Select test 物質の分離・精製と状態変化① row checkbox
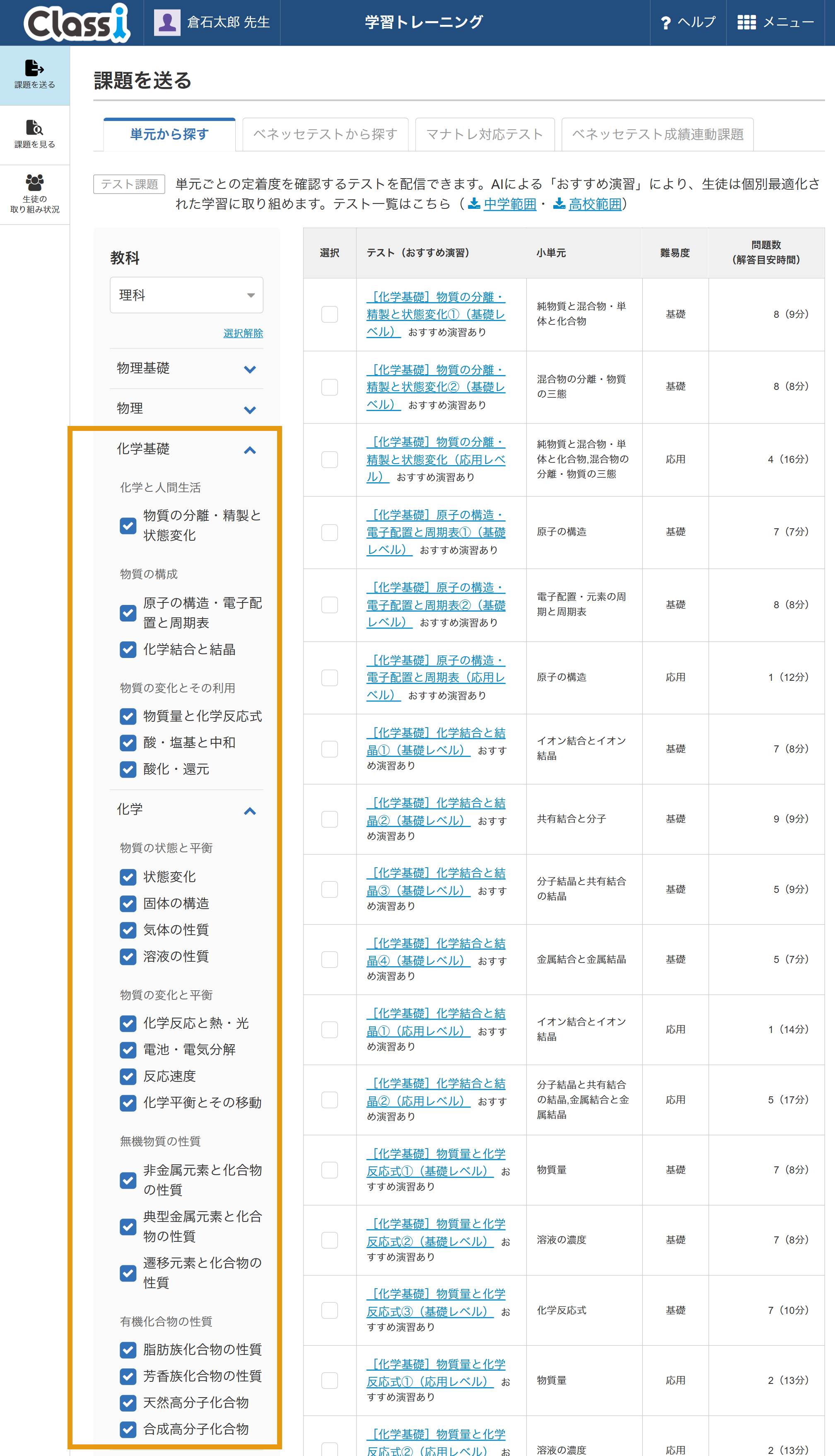The image size is (835, 1456). click(x=329, y=314)
